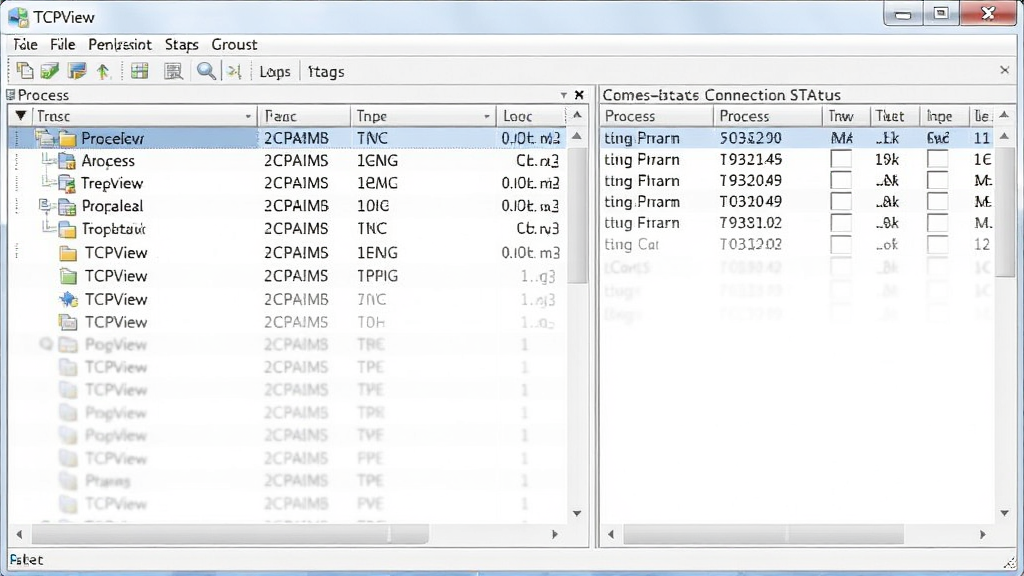Open the Trnsc column header dropdown arrow
The image size is (1024, 576).
coord(248,116)
